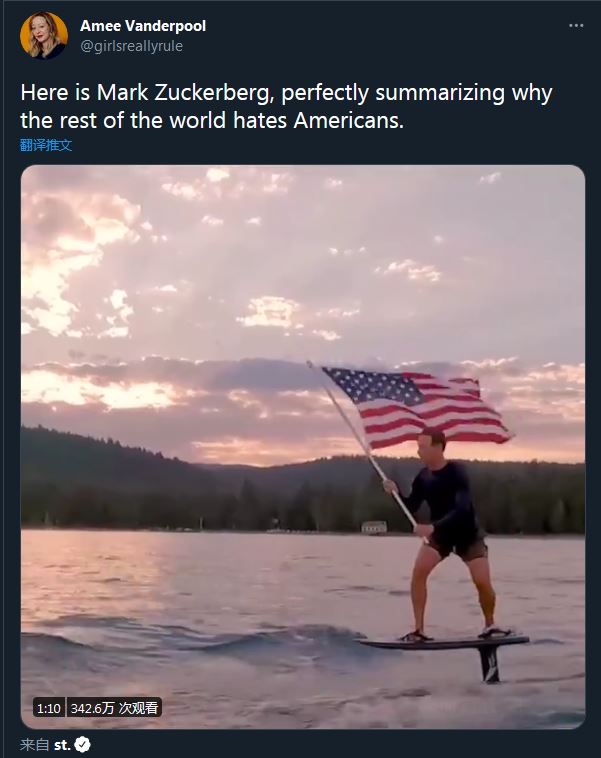The height and width of the screenshot is (758, 601).
Task: Play the embedded hydrofoil video
Action: [x=303, y=447]
